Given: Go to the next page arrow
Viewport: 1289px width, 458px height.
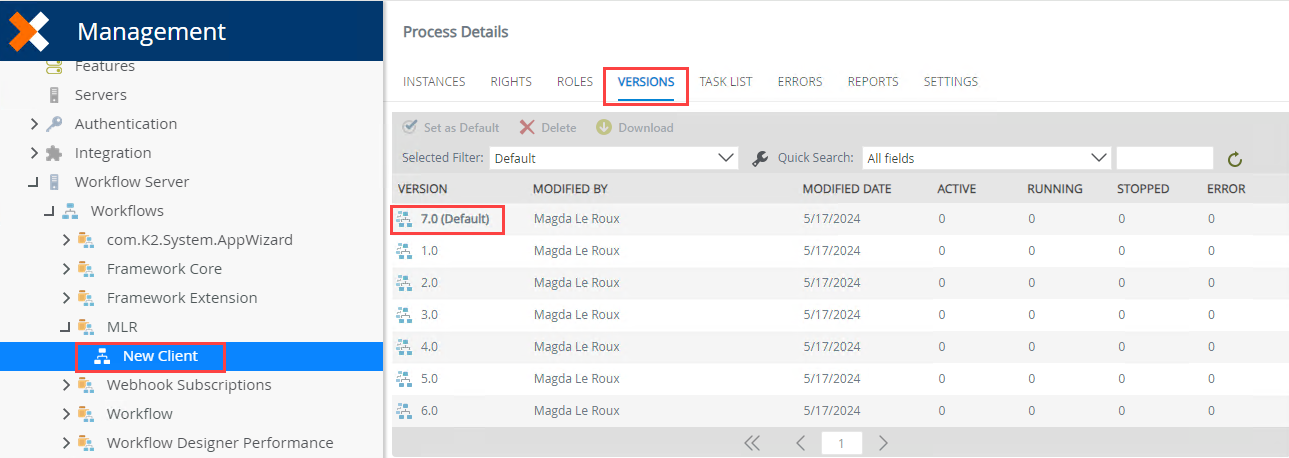Looking at the screenshot, I should tap(883, 443).
